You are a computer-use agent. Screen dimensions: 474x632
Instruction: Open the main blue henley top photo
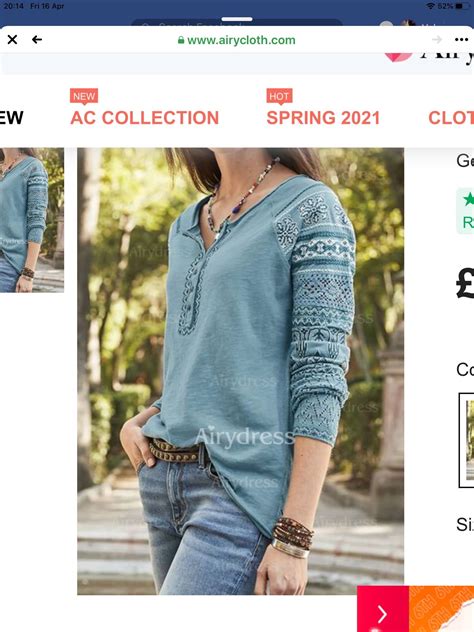click(x=241, y=371)
